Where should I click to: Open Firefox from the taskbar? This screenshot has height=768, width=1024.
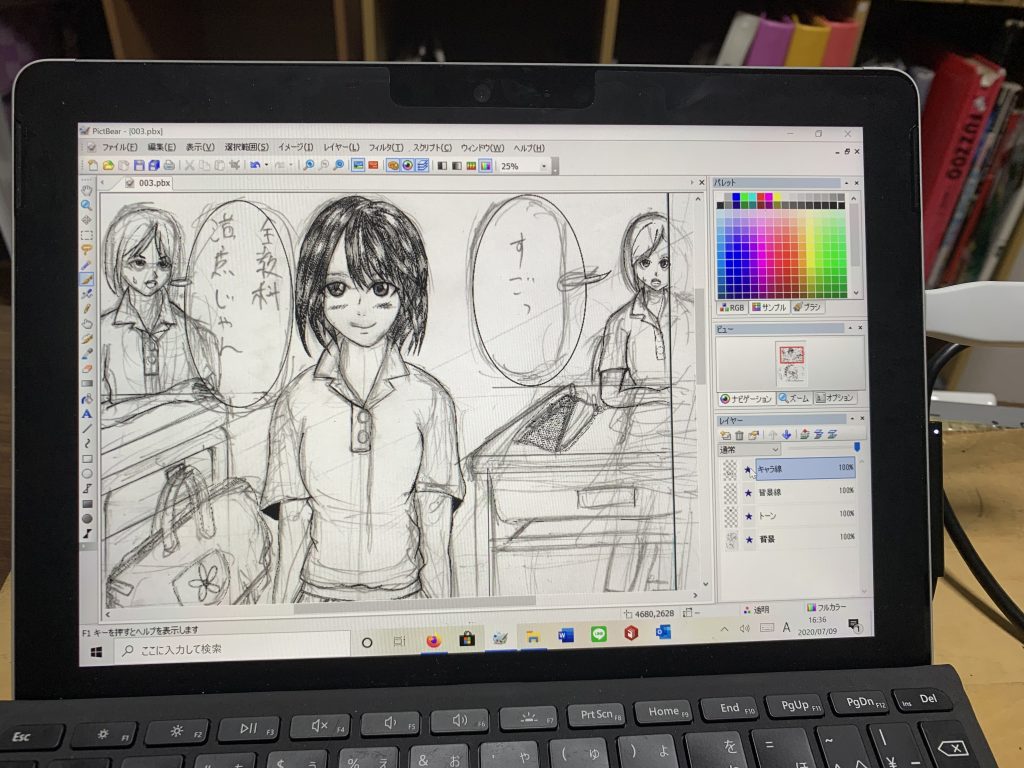[434, 641]
